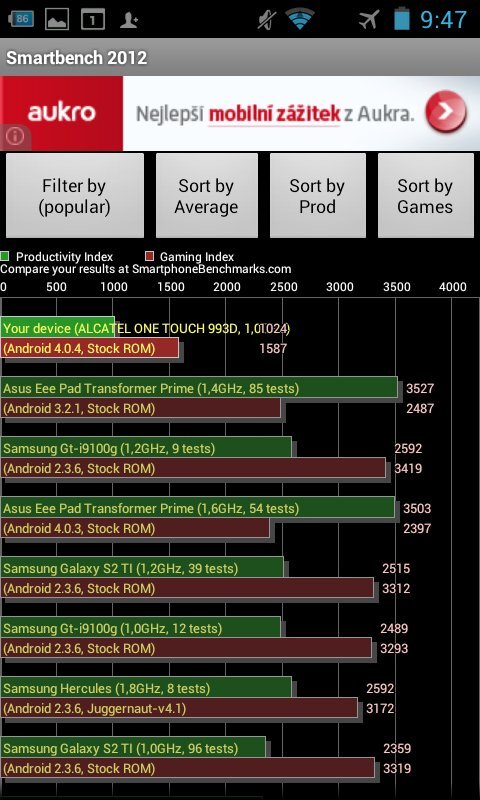Select Your device ALCATEL ONE TOUCH 993D bar
This screenshot has height=800, width=480.
coord(58,327)
